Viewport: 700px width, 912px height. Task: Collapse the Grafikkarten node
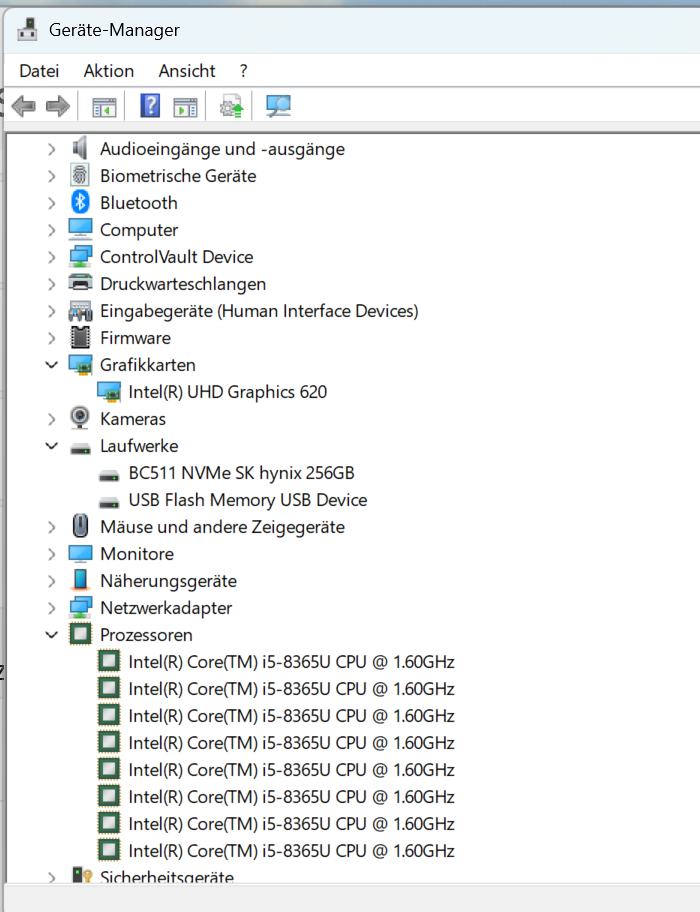[52, 365]
